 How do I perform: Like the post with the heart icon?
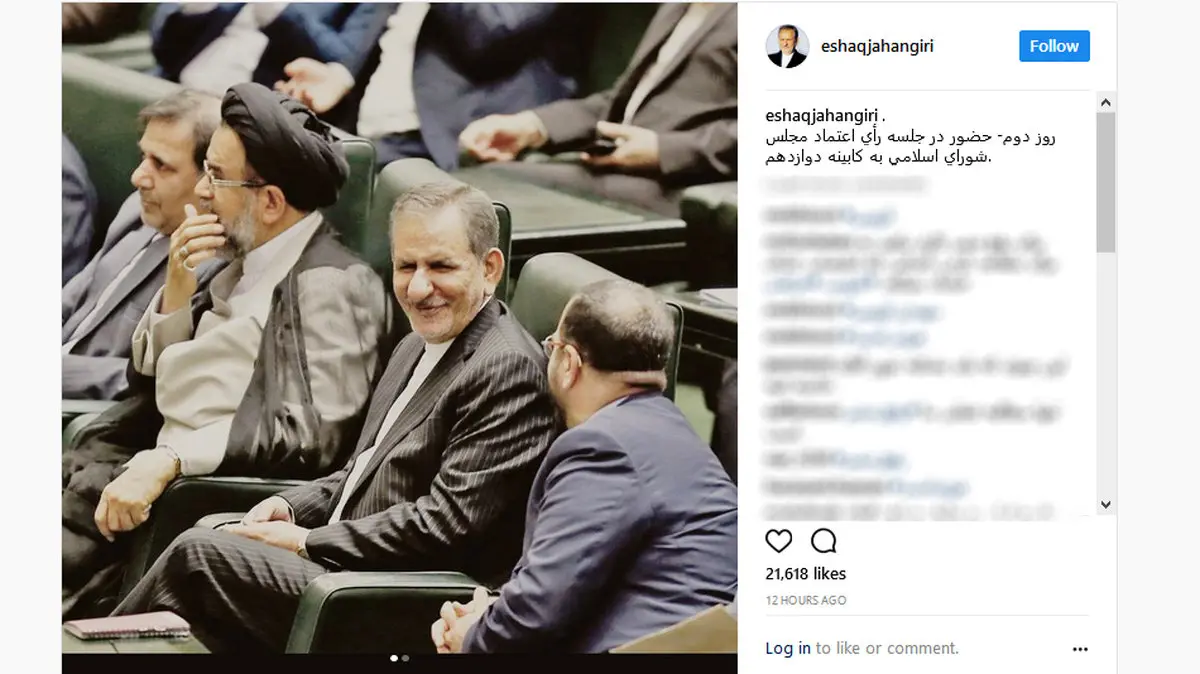click(778, 541)
